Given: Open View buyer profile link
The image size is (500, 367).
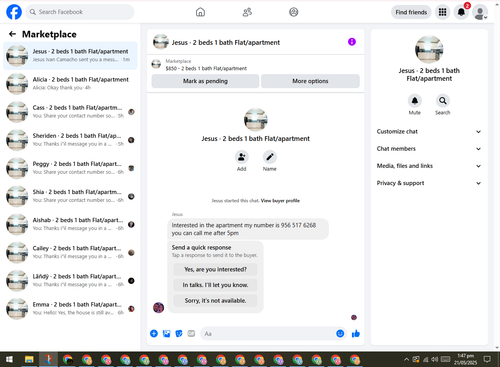Looking at the screenshot, I should point(280,201).
